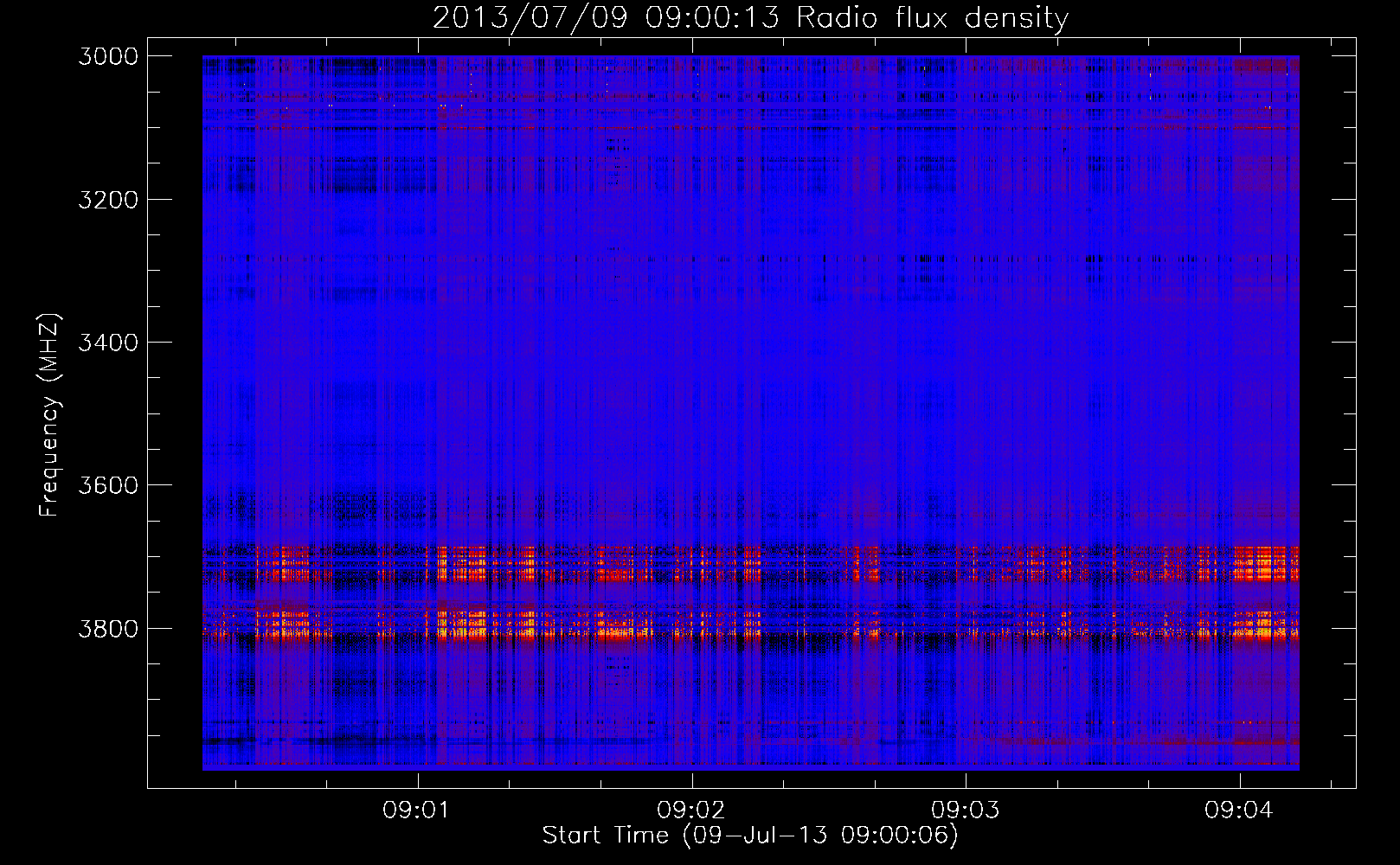The height and width of the screenshot is (865, 1400).
Task: Select the date "2013/07/09" in the title
Action: tap(530, 18)
